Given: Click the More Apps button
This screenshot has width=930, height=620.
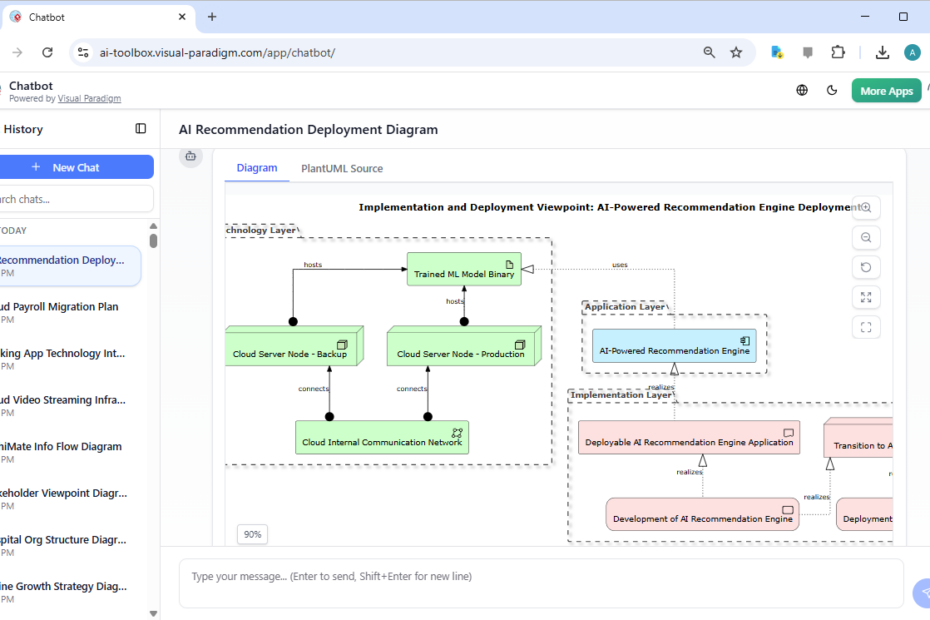Looking at the screenshot, I should tap(886, 90).
